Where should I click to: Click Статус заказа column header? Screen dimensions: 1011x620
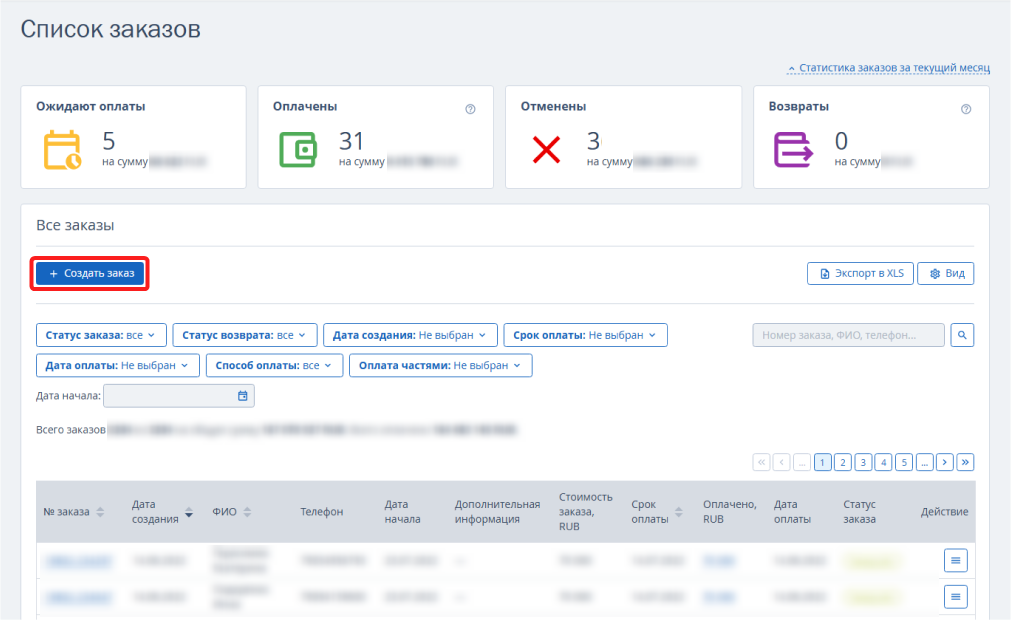coord(859,512)
